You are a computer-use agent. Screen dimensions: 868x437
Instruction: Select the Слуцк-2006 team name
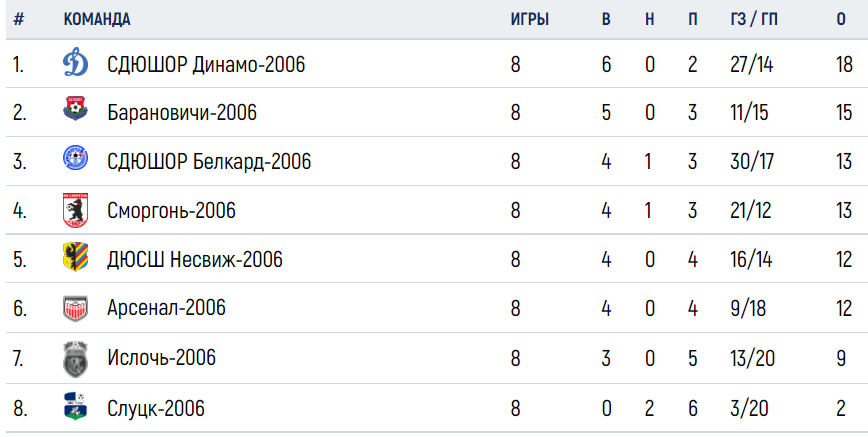tap(156, 409)
